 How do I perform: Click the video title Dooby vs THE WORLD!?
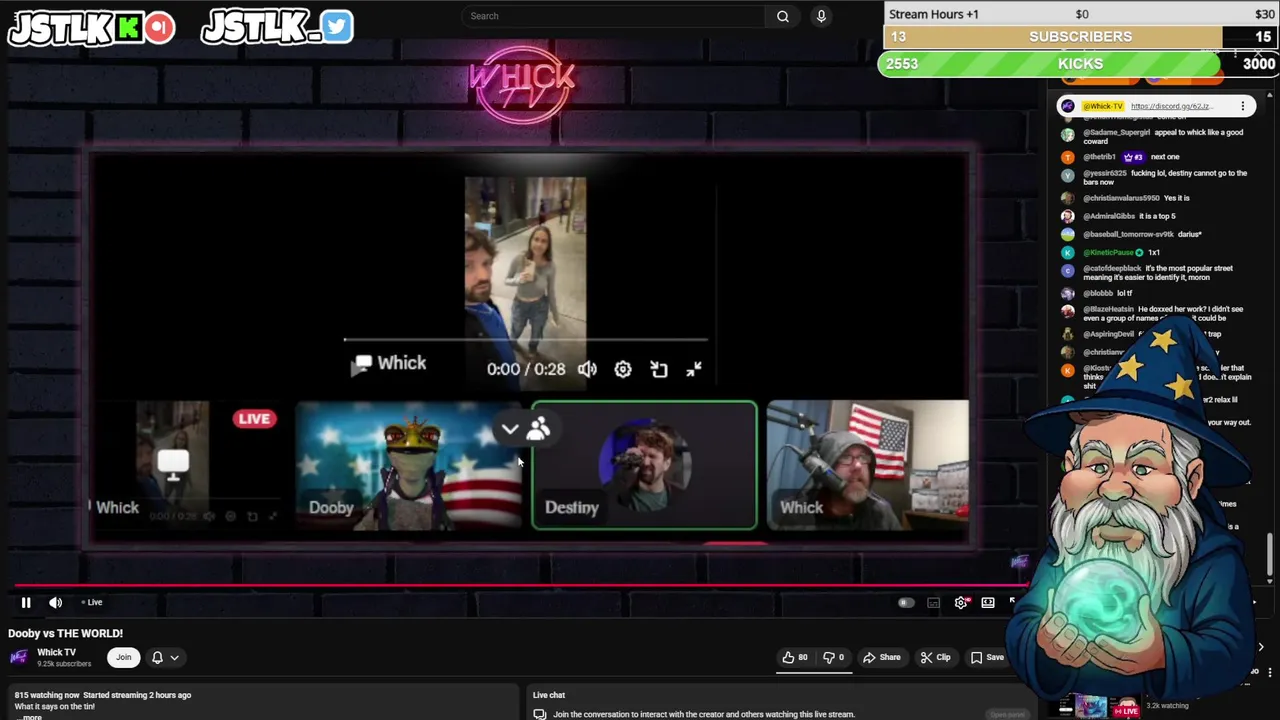65,633
